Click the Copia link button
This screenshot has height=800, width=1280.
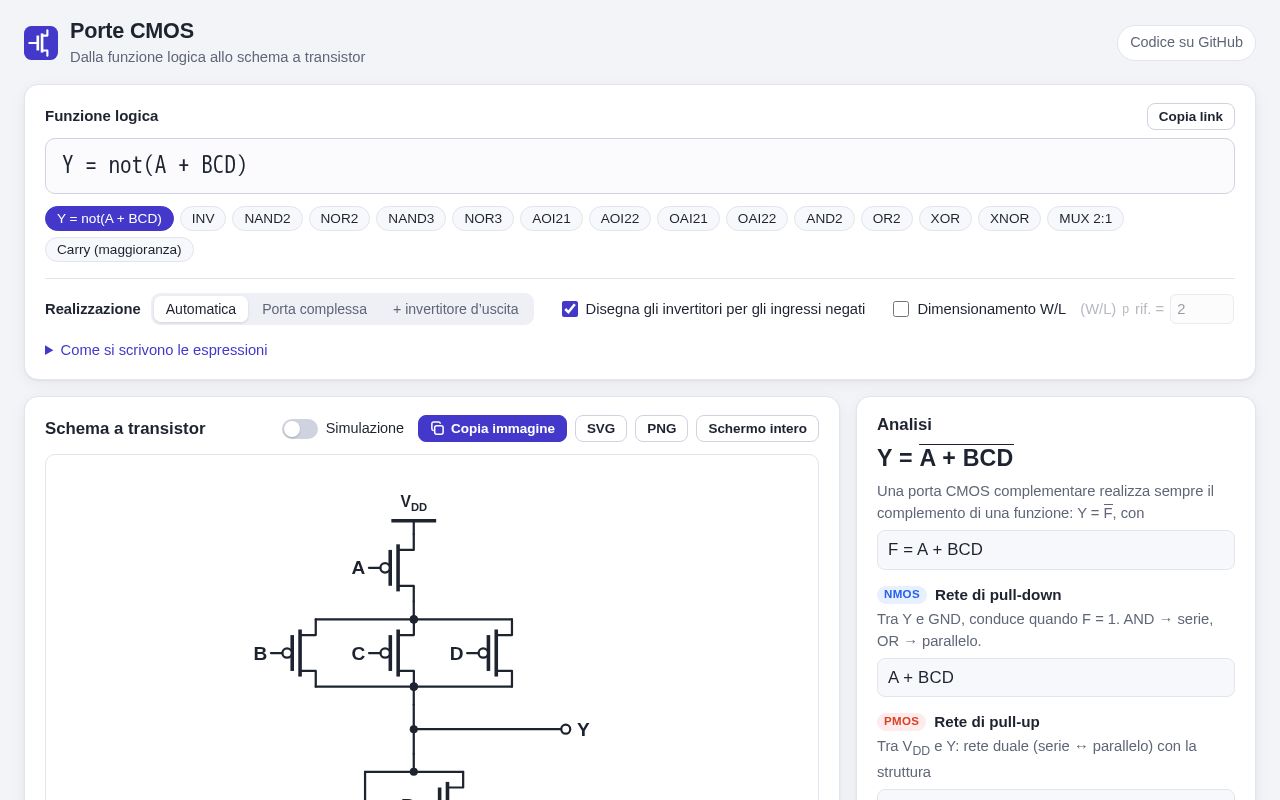click(1190, 117)
